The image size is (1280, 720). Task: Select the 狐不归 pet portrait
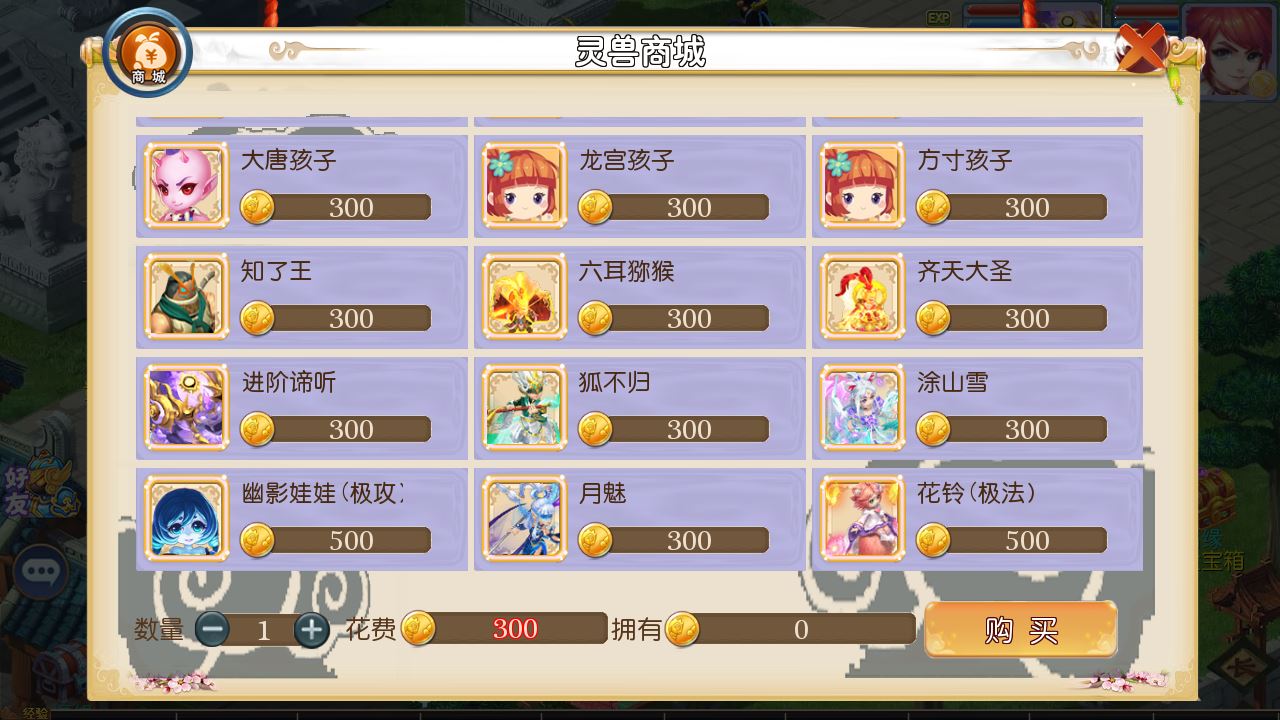click(x=524, y=408)
